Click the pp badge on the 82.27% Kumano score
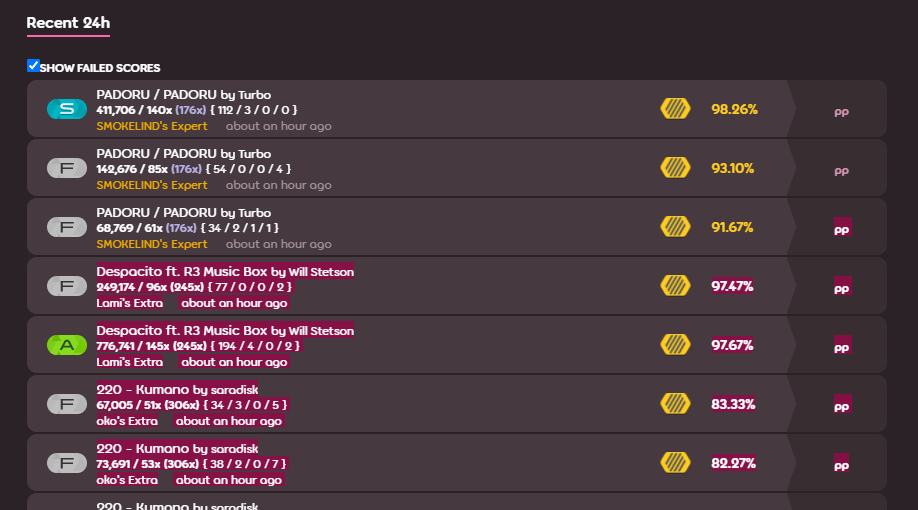The image size is (918, 510). tap(842, 463)
